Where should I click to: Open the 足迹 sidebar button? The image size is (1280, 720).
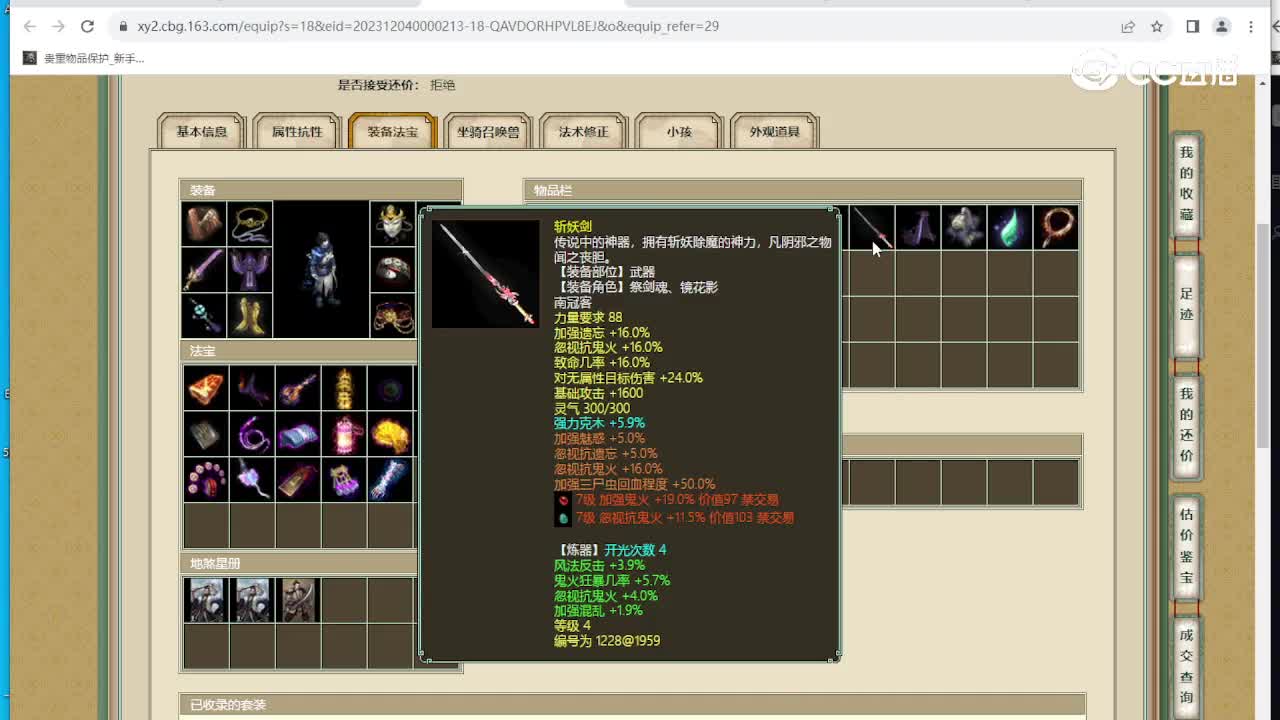coord(1186,304)
